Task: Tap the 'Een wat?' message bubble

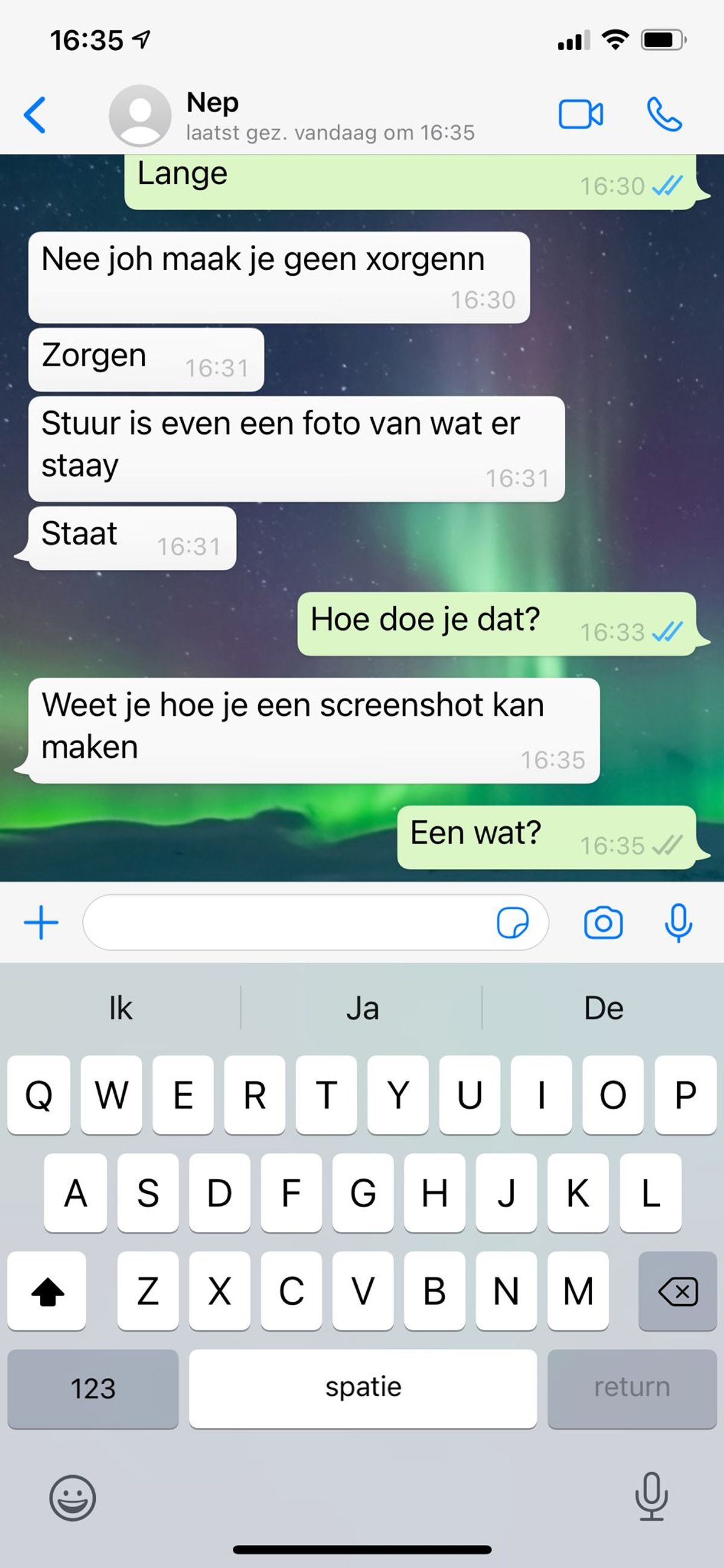Action: point(547,837)
